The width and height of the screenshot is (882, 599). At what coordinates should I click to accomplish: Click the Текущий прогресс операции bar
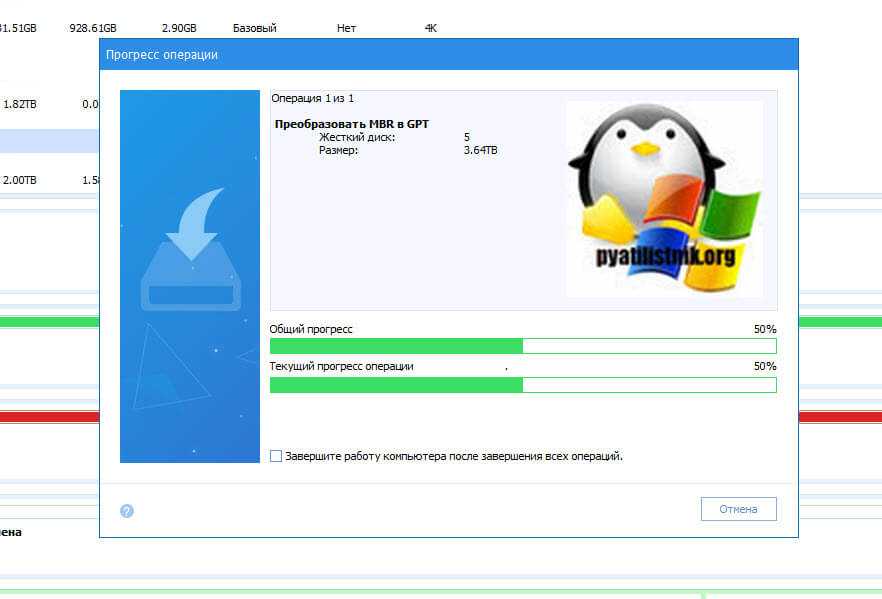click(x=523, y=385)
